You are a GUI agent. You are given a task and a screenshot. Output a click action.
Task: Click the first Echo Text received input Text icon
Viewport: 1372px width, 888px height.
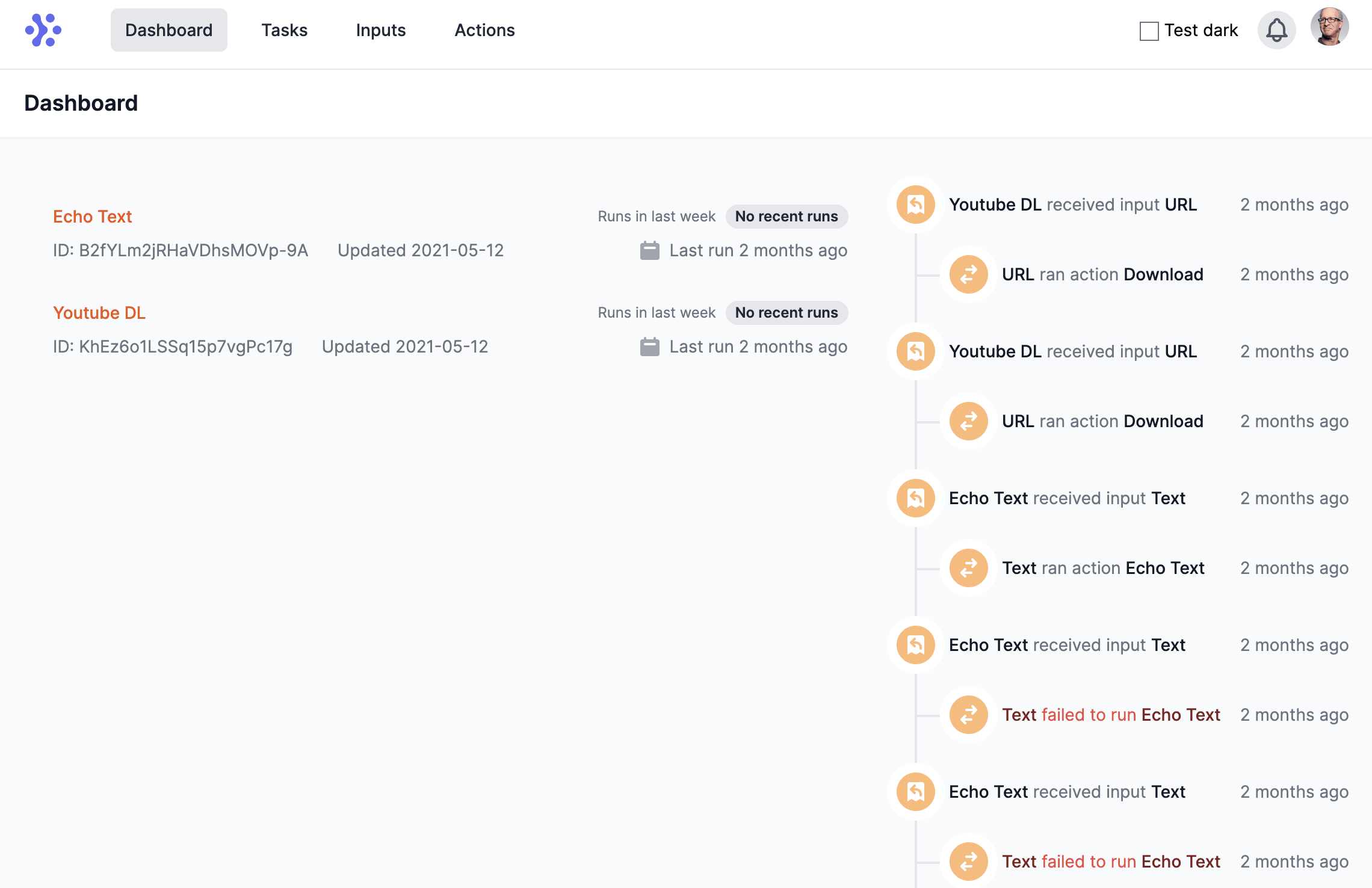click(914, 498)
